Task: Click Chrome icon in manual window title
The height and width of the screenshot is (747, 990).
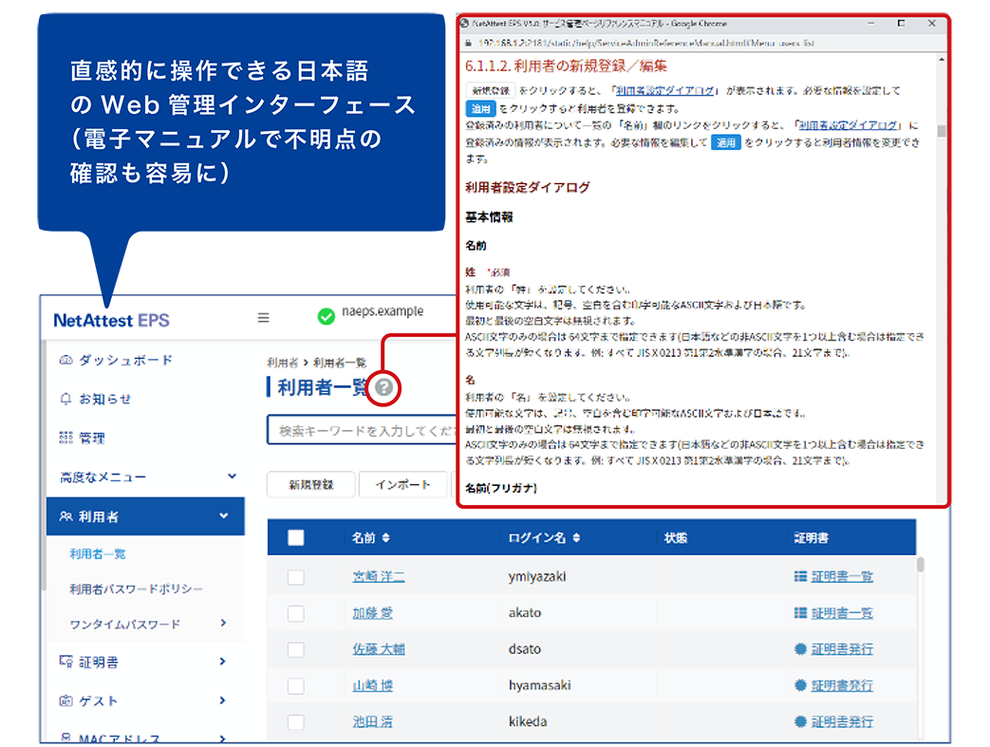Action: (x=465, y=23)
